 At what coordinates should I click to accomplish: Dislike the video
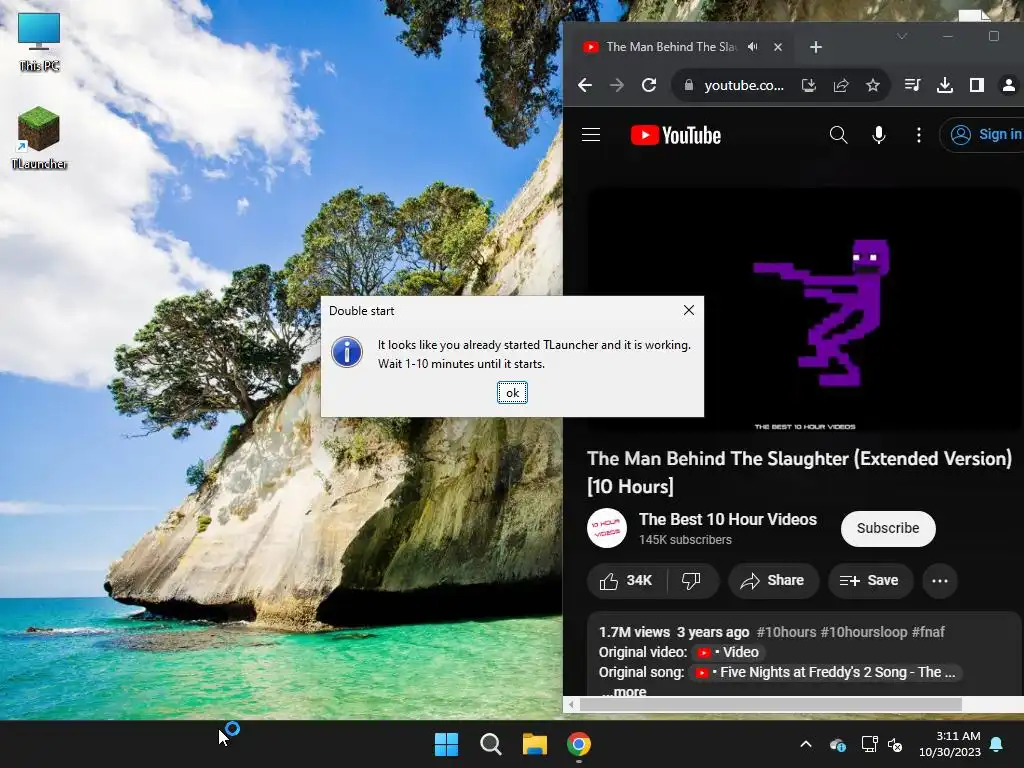click(692, 581)
